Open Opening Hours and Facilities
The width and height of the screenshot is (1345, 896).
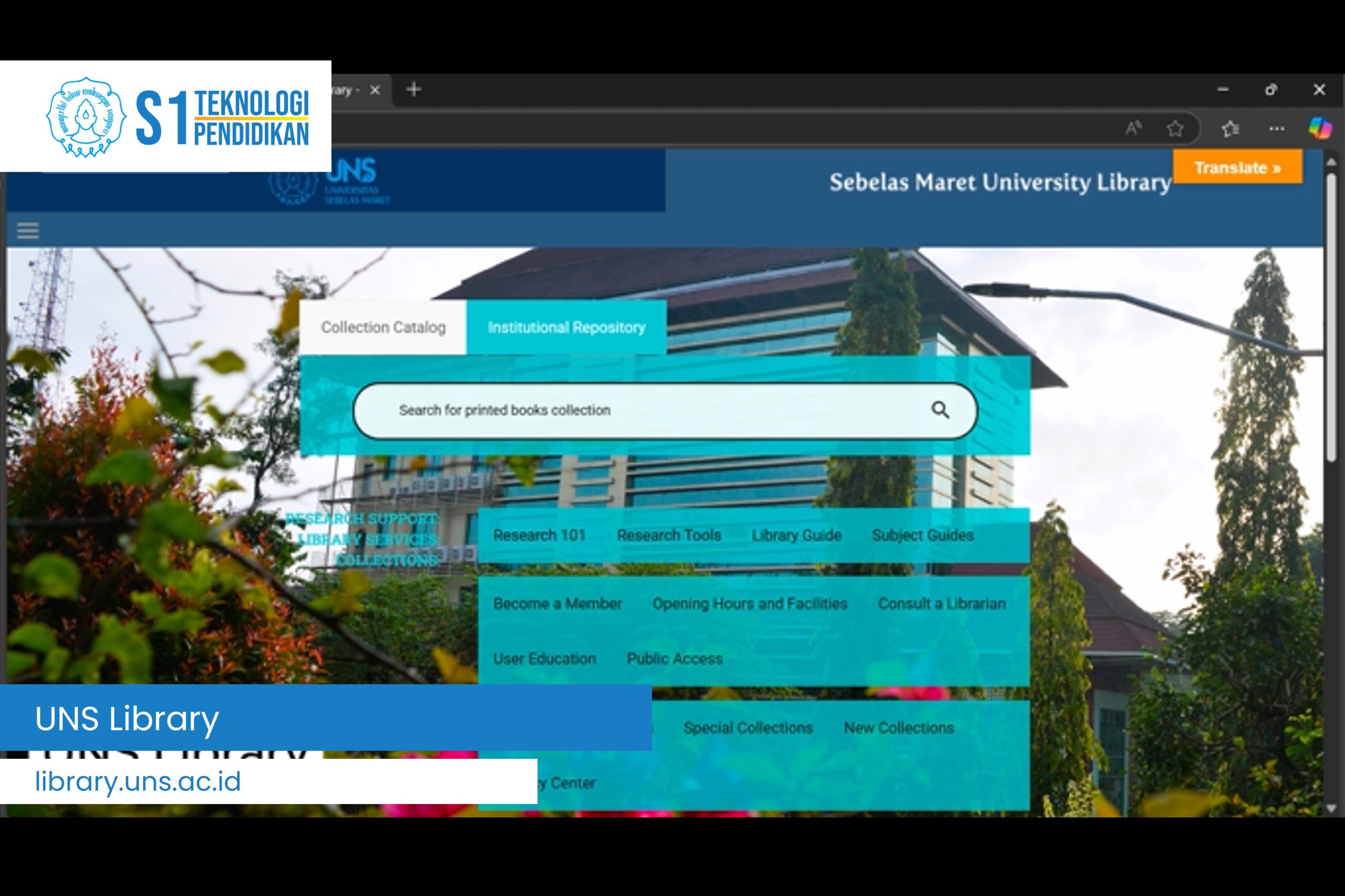[749, 604]
